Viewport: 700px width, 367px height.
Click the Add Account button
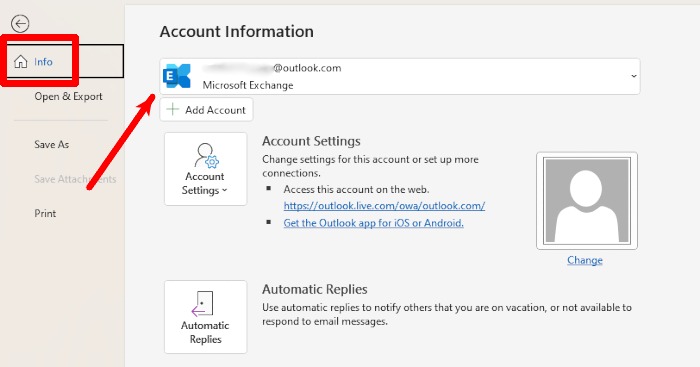pyautogui.click(x=206, y=110)
